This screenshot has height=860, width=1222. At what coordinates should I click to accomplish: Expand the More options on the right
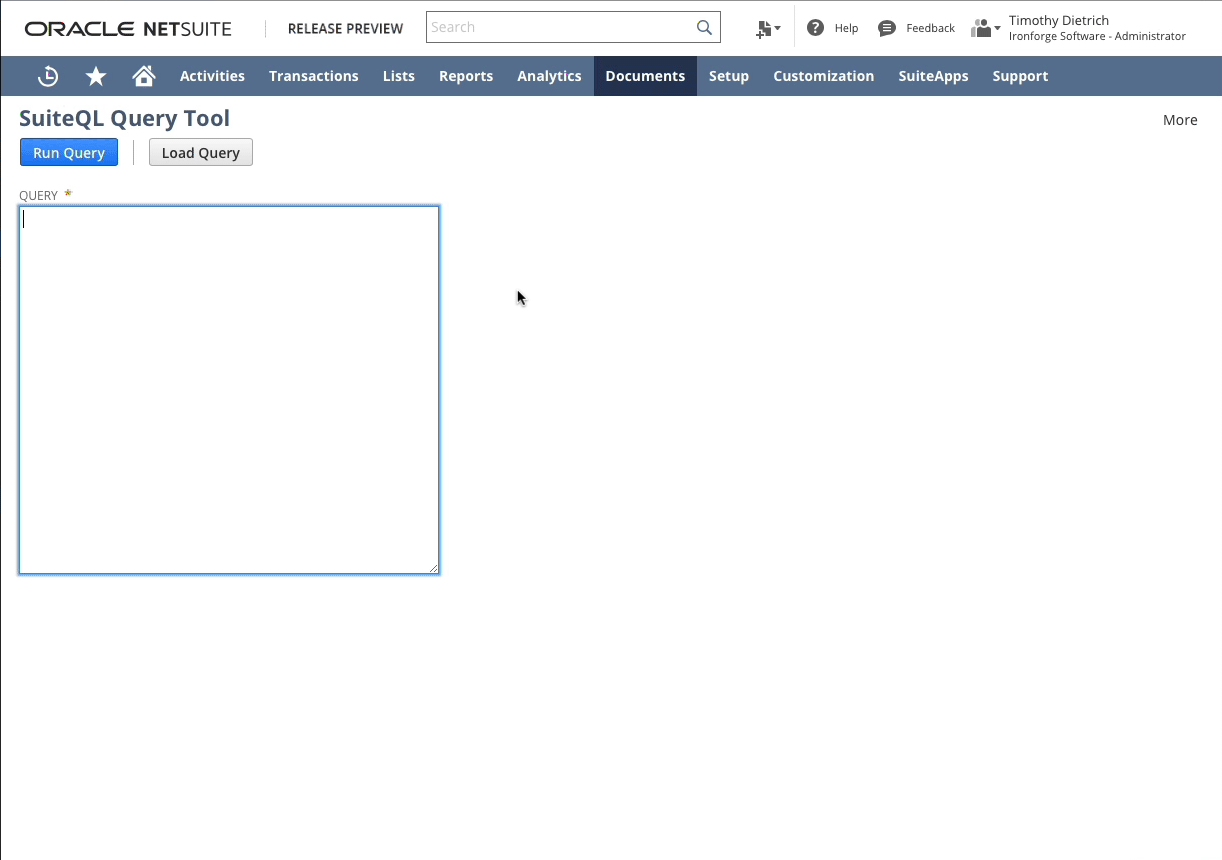(x=1180, y=120)
